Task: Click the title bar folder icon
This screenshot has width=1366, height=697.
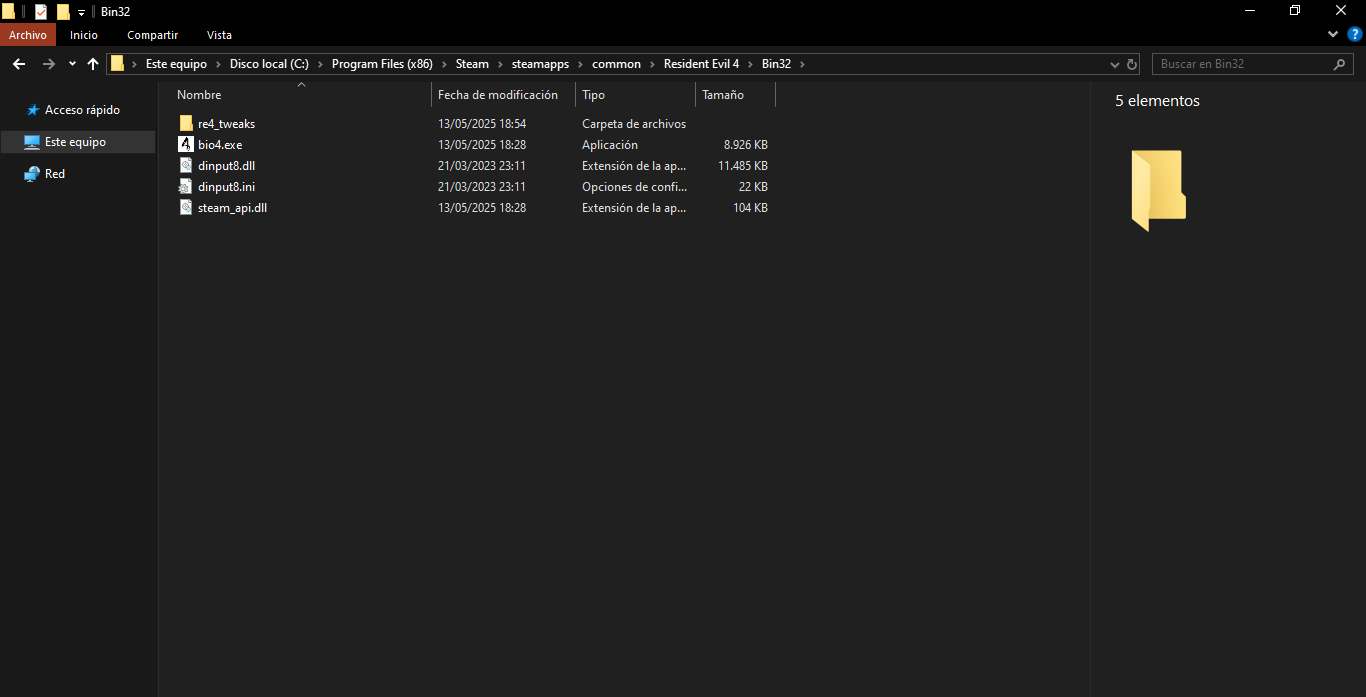Action: 8,12
